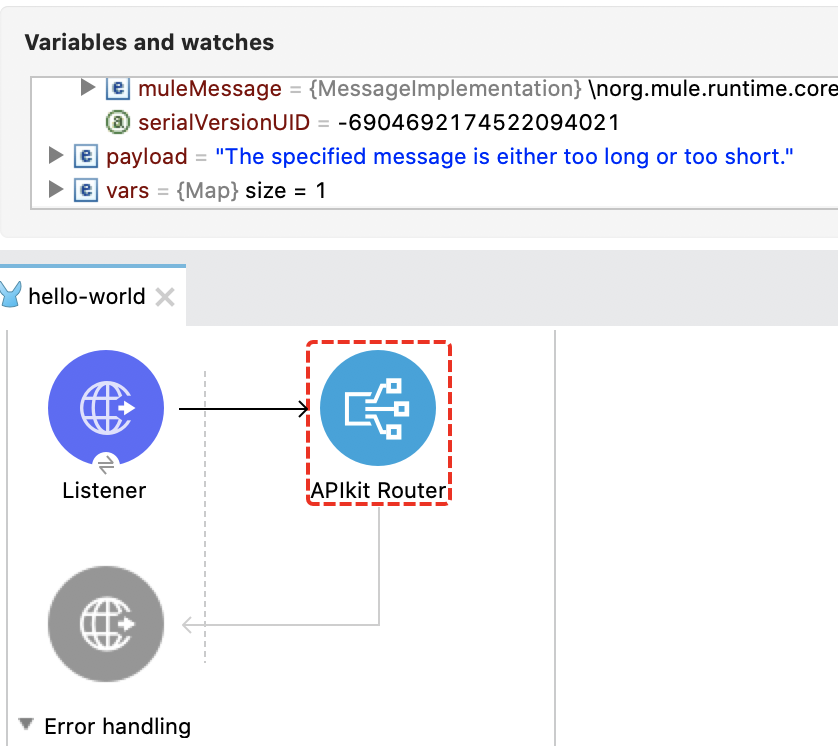Image resolution: width=838 pixels, height=746 pixels.
Task: Click the sync arrows badge below the Listener
Action: pyautogui.click(x=105, y=463)
